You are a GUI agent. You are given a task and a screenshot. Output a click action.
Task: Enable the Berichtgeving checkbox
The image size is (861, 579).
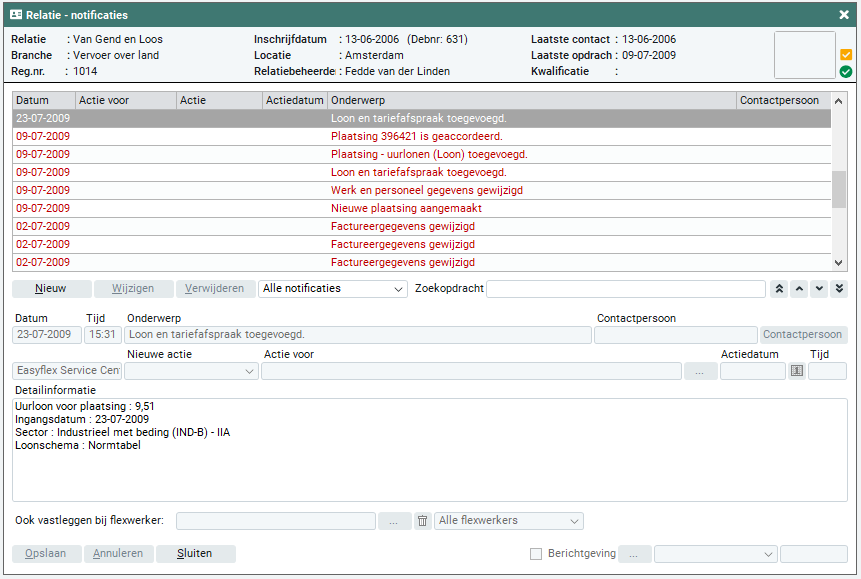(x=536, y=553)
